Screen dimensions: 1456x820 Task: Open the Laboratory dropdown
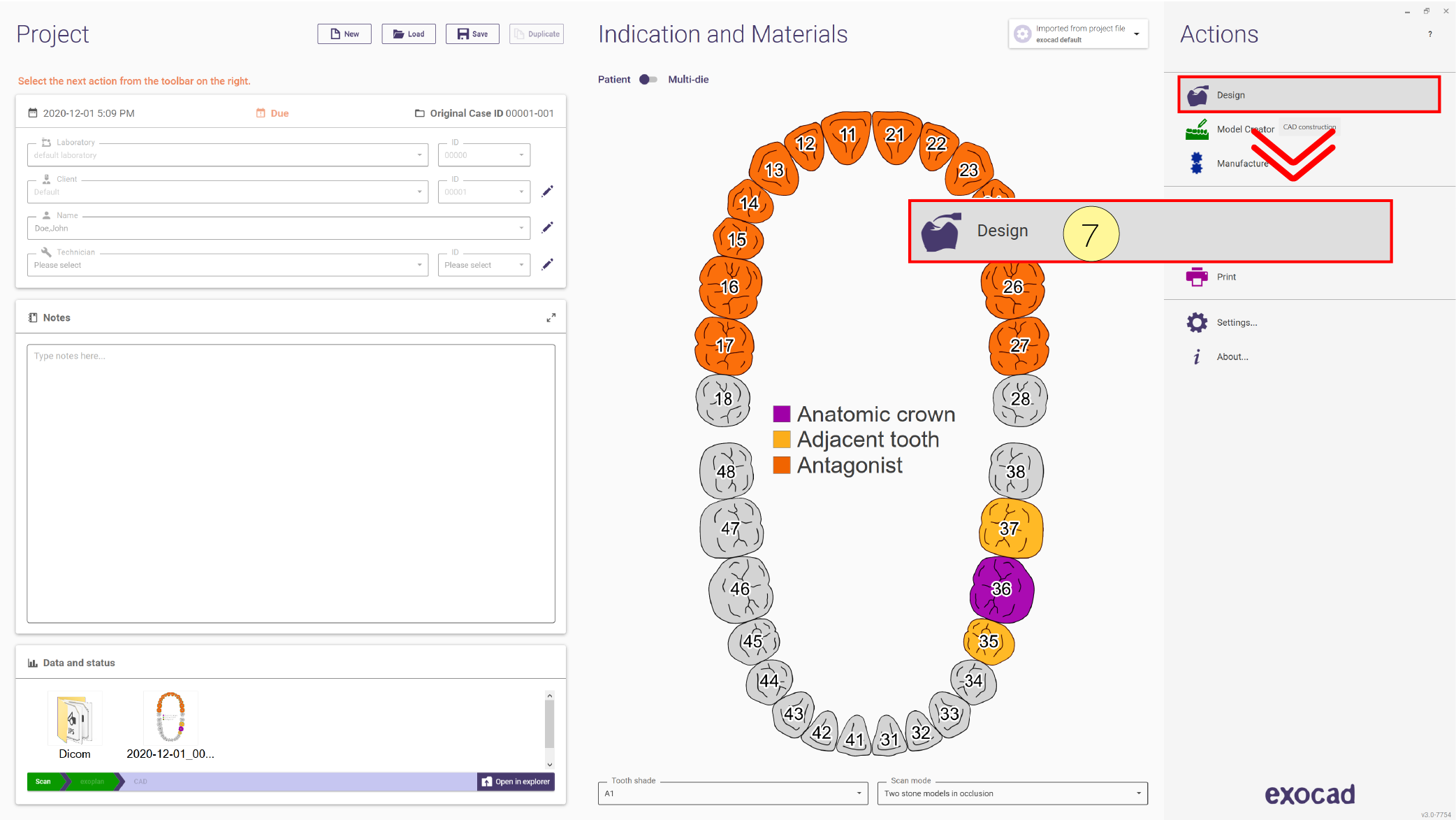tap(227, 155)
